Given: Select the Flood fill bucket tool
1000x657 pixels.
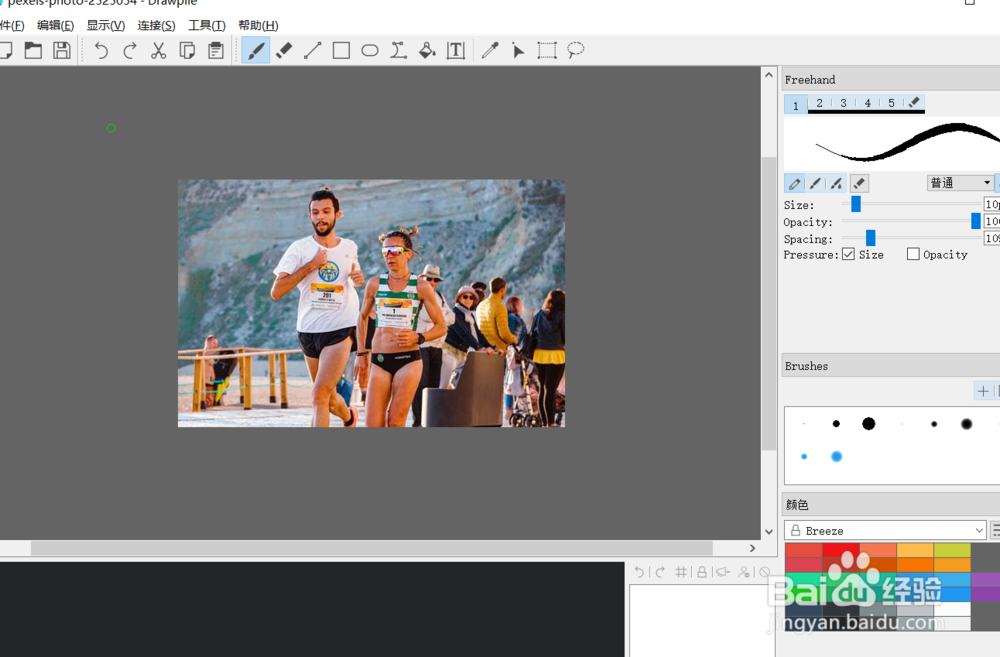Looking at the screenshot, I should pyautogui.click(x=427, y=50).
